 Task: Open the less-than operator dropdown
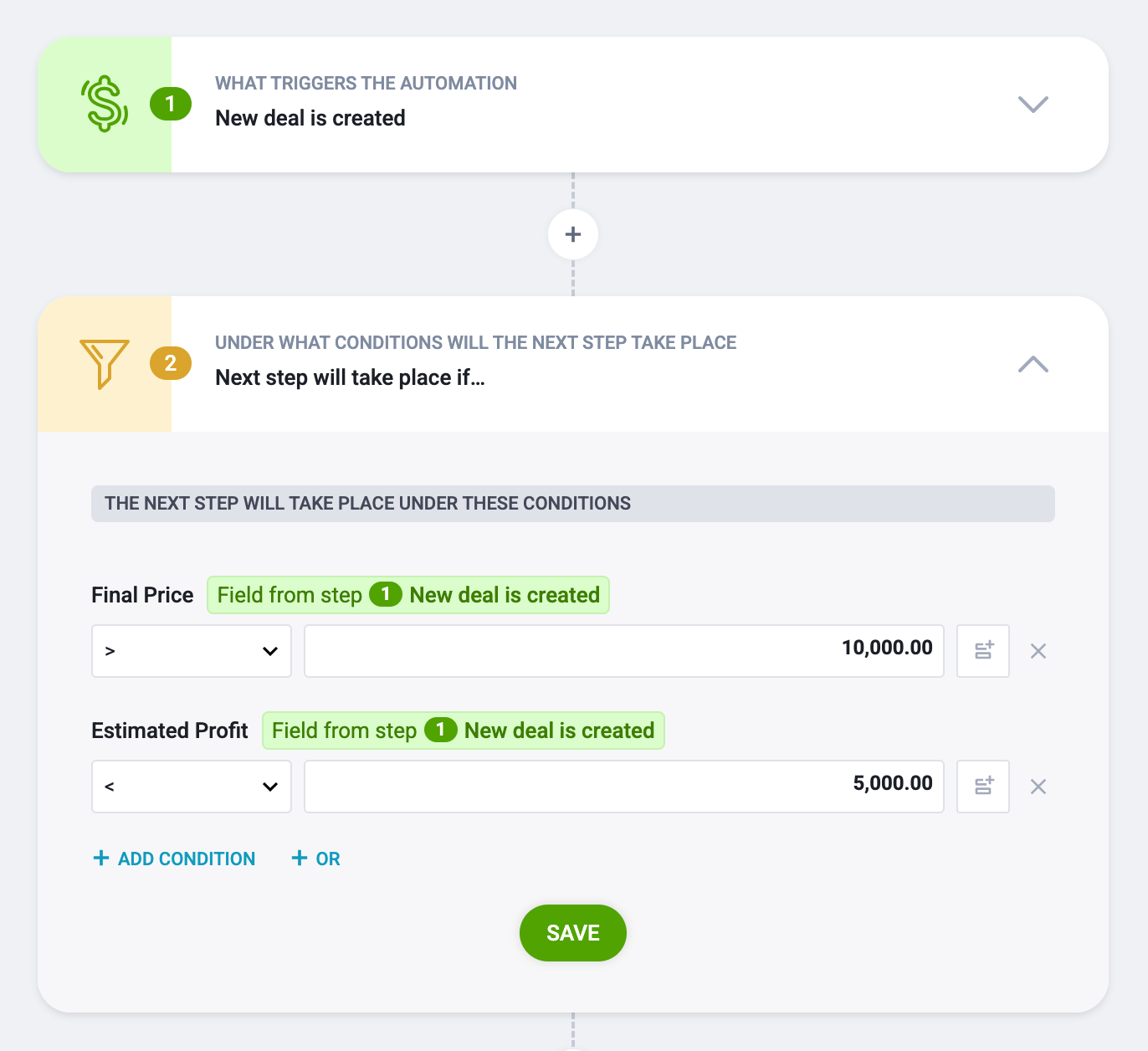[192, 787]
